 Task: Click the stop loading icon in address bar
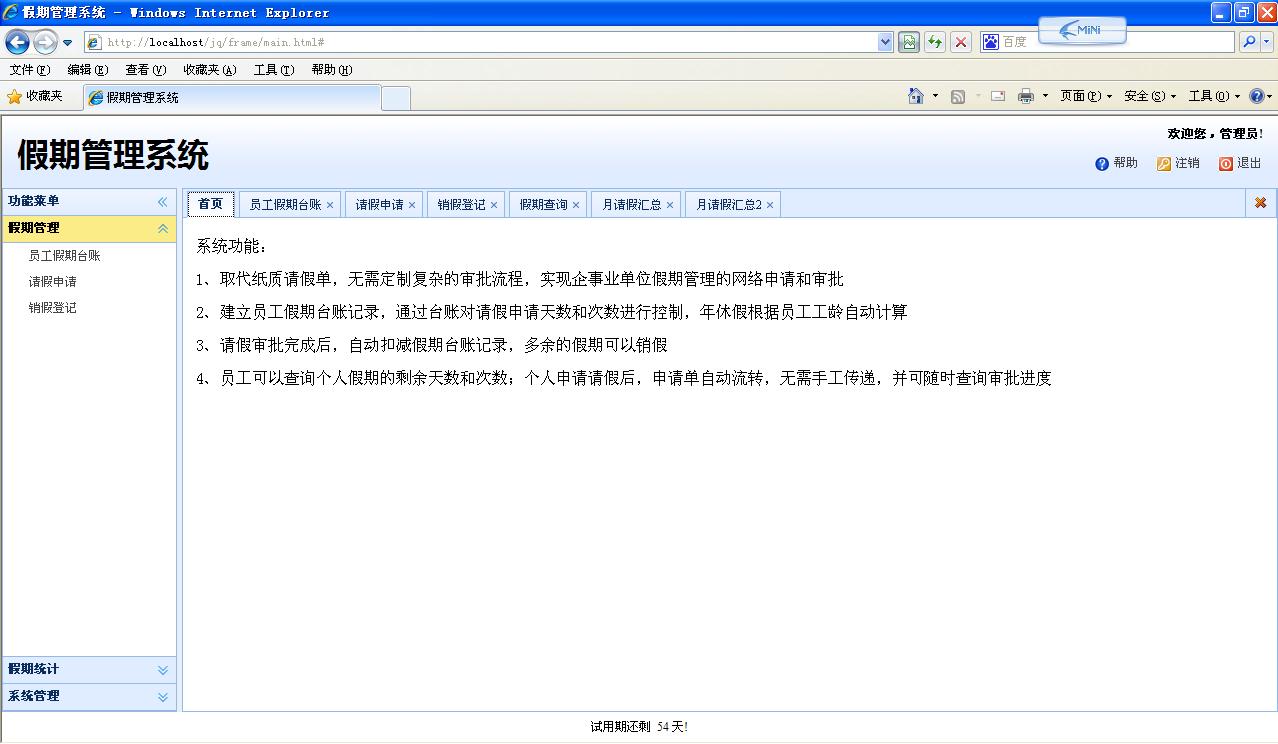click(963, 42)
